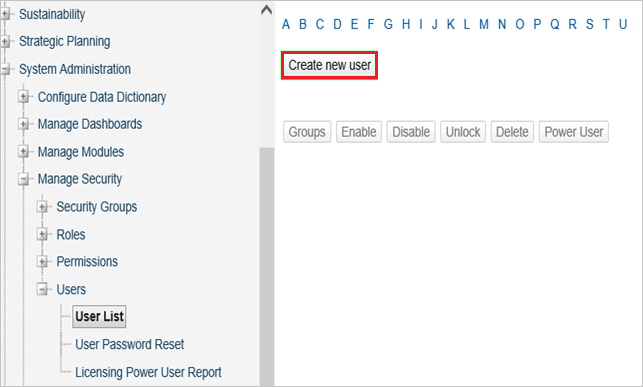Filter users by letter A
The height and width of the screenshot is (387, 643).
click(x=286, y=25)
